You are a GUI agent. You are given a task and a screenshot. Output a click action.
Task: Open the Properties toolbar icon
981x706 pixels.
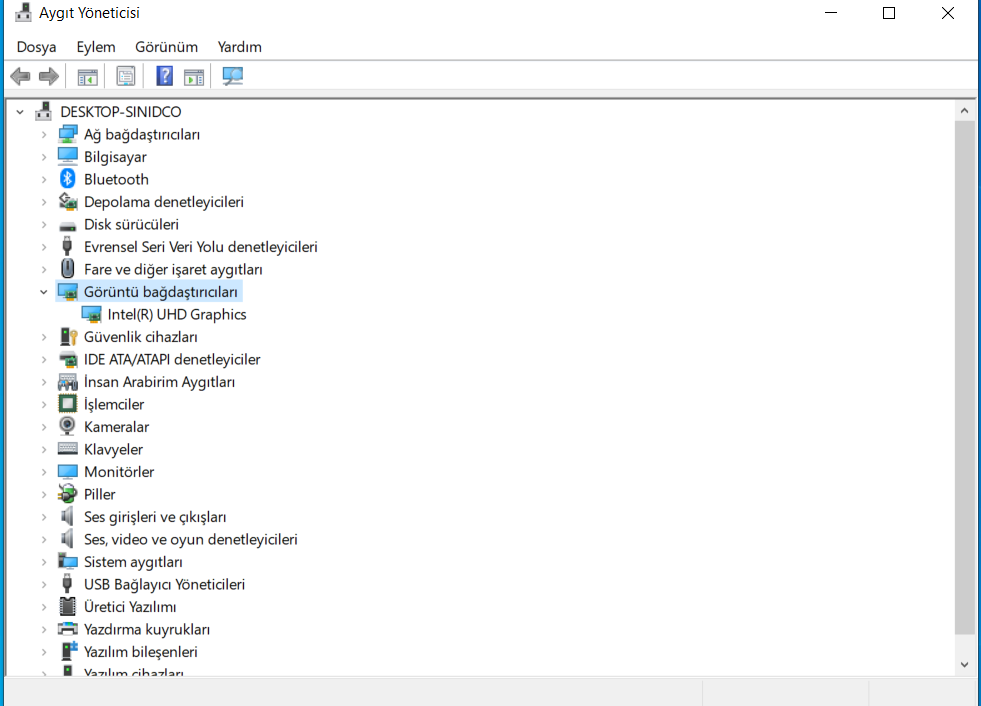click(x=126, y=76)
